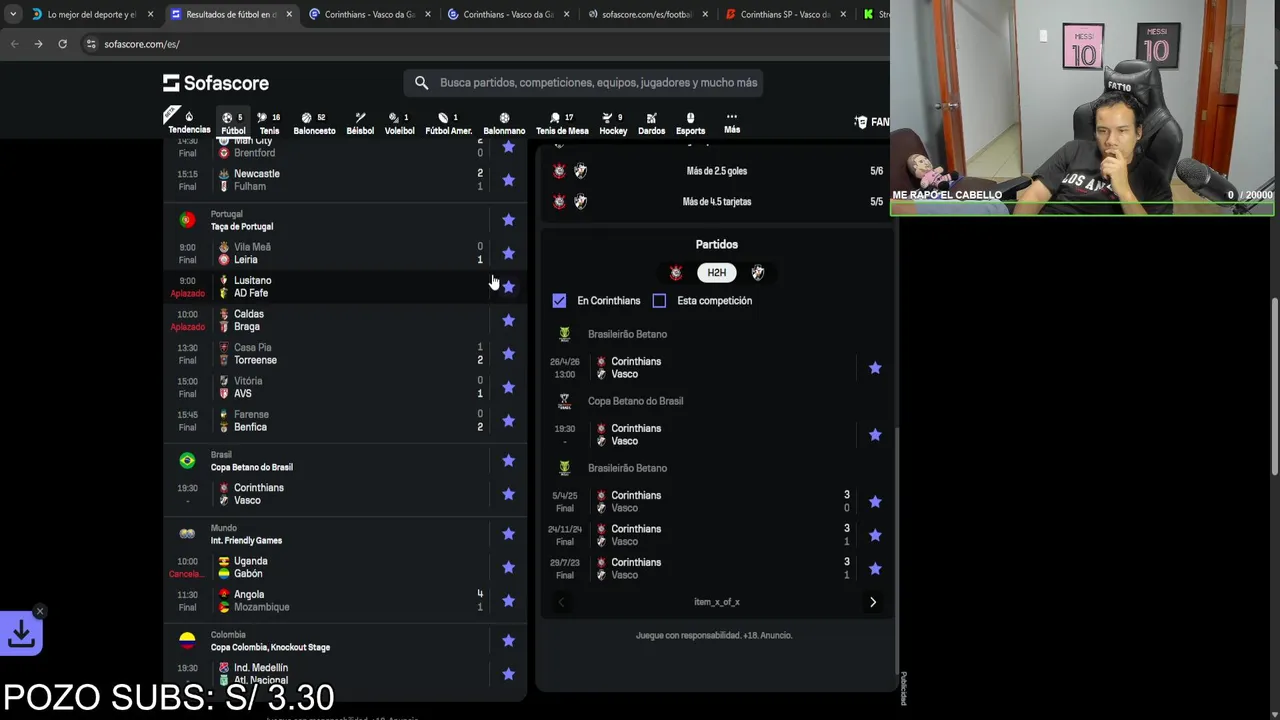This screenshot has width=1280, height=720.
Task: Toggle favorite star for Copa Betano do Brasil league
Action: pyautogui.click(x=508, y=461)
